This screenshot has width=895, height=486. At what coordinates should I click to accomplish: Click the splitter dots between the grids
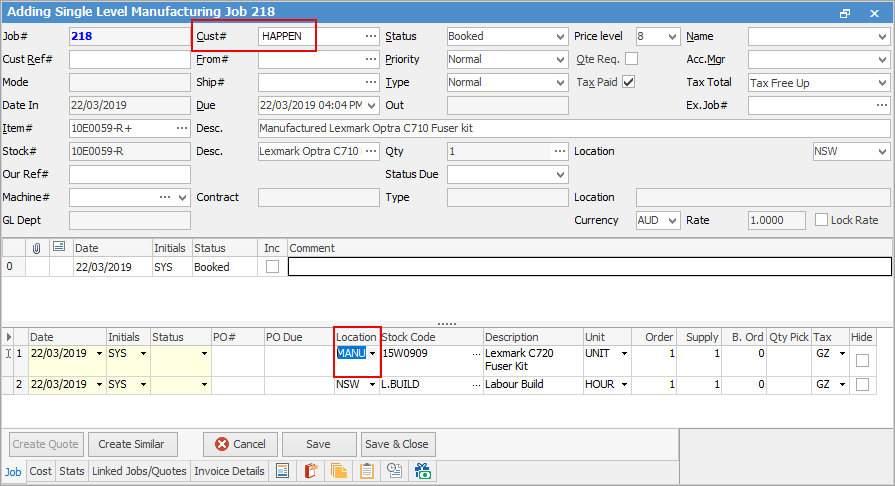pos(447,324)
